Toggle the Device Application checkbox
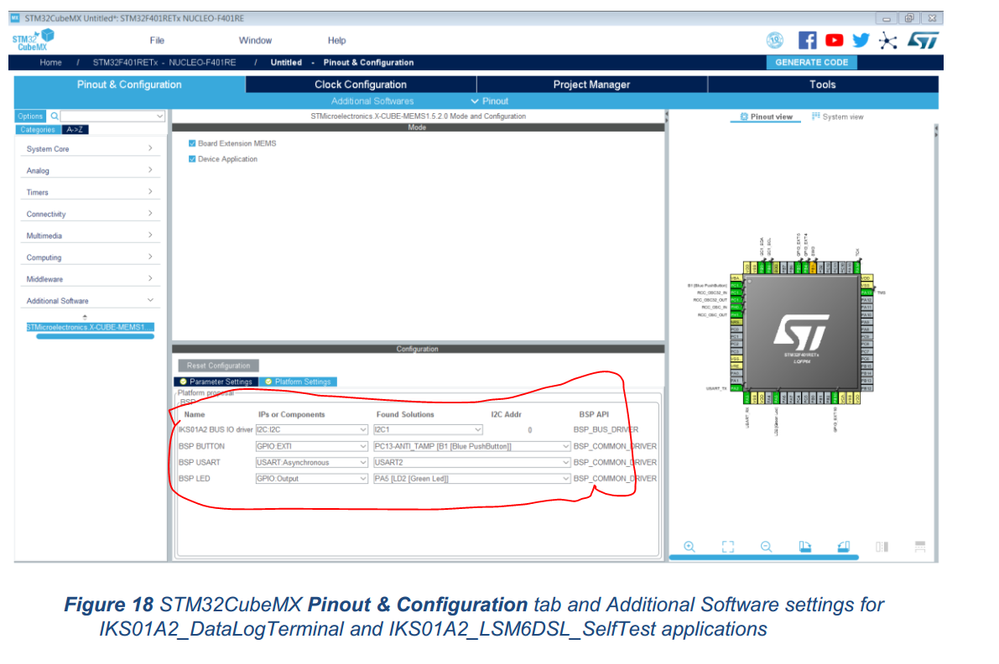The image size is (999, 664). (x=192, y=159)
